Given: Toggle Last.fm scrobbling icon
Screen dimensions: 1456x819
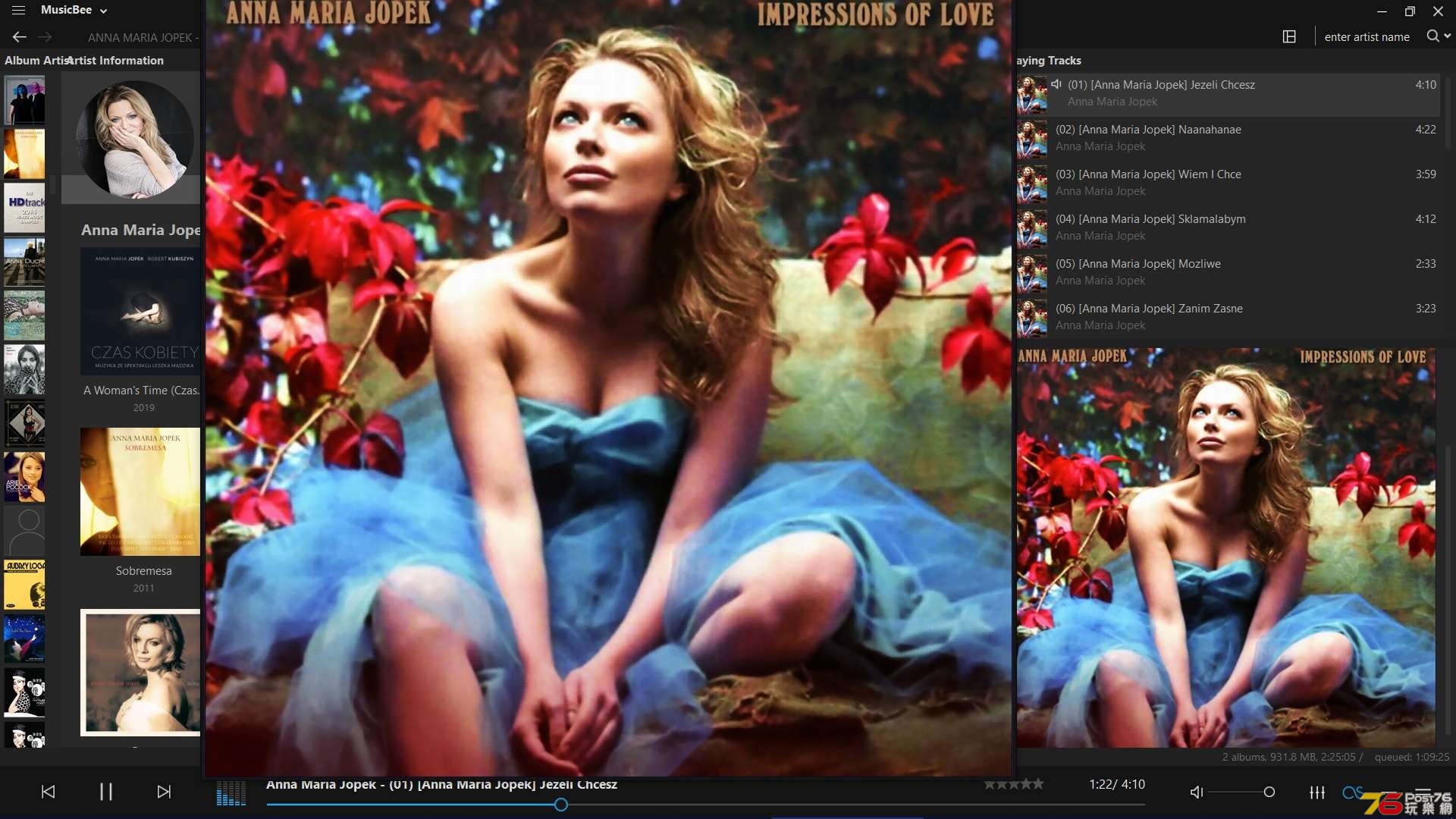Looking at the screenshot, I should click(1352, 792).
